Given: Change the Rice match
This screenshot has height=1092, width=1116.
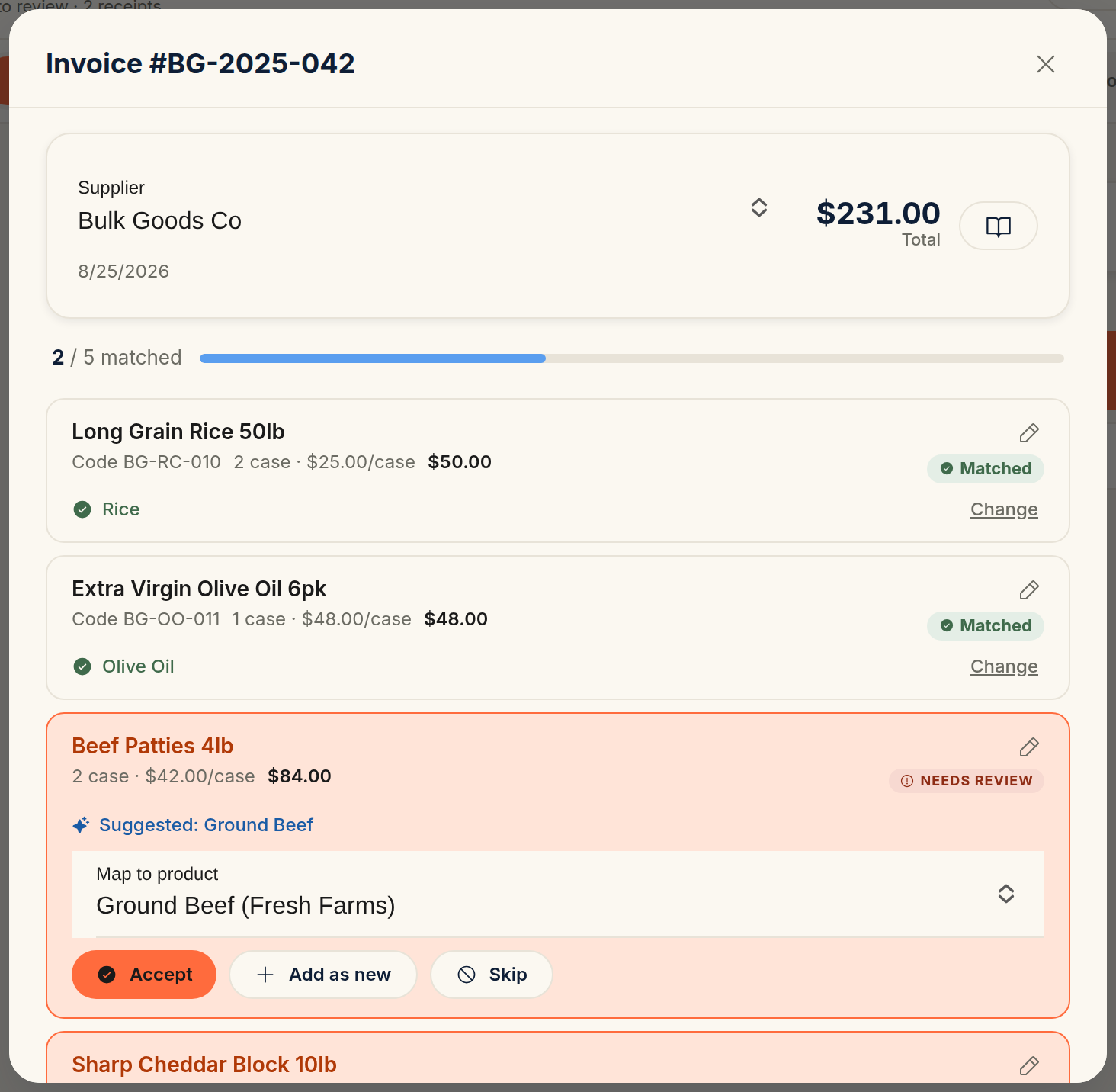Looking at the screenshot, I should pyautogui.click(x=1004, y=509).
